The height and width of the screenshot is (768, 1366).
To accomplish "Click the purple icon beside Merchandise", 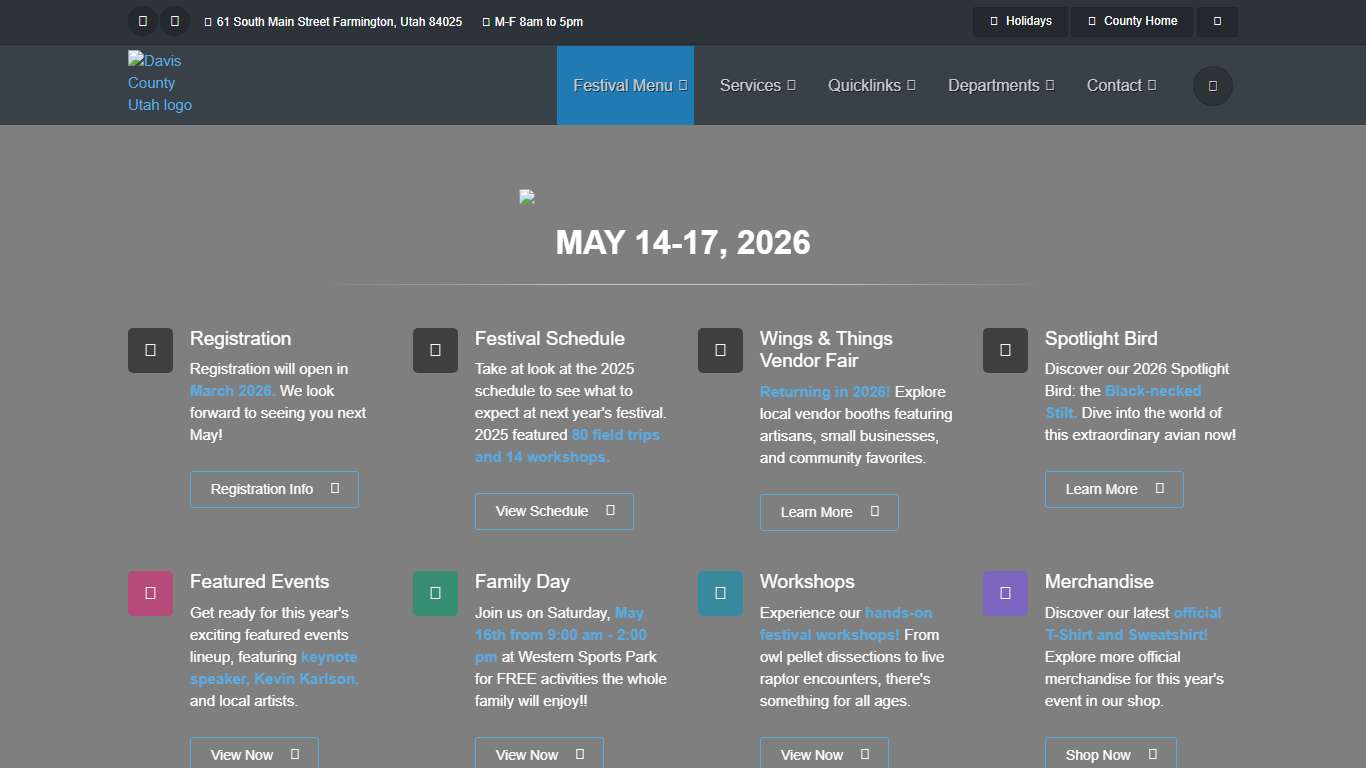I will pos(1005,593).
